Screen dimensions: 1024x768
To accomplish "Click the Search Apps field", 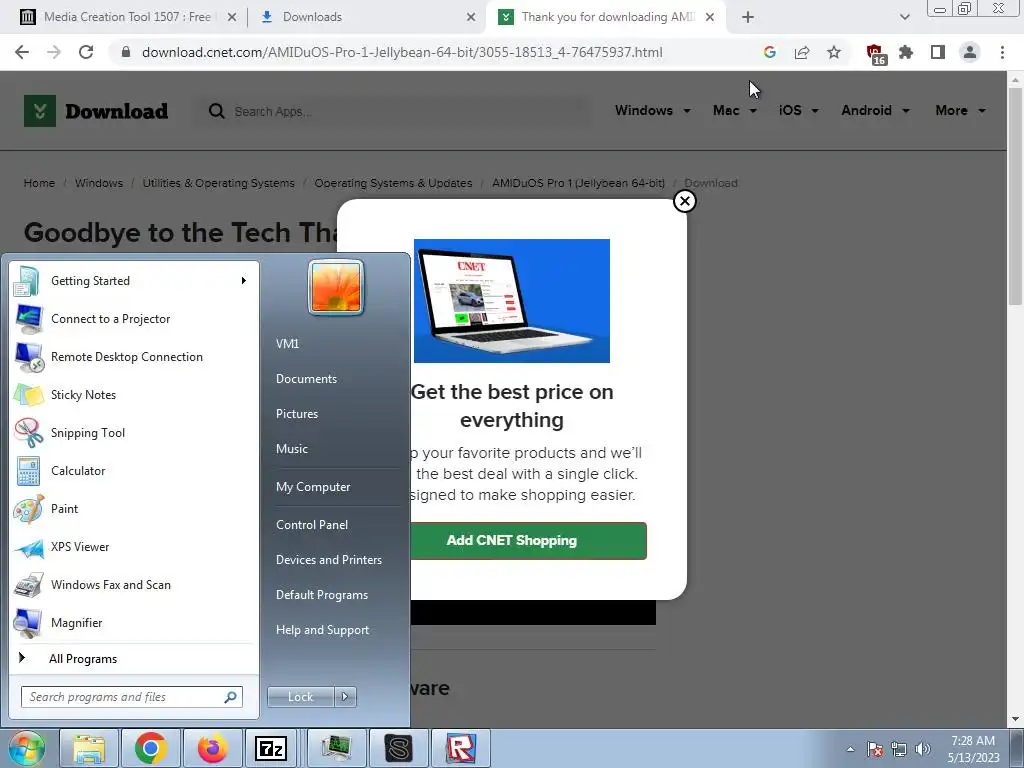I will pos(395,112).
